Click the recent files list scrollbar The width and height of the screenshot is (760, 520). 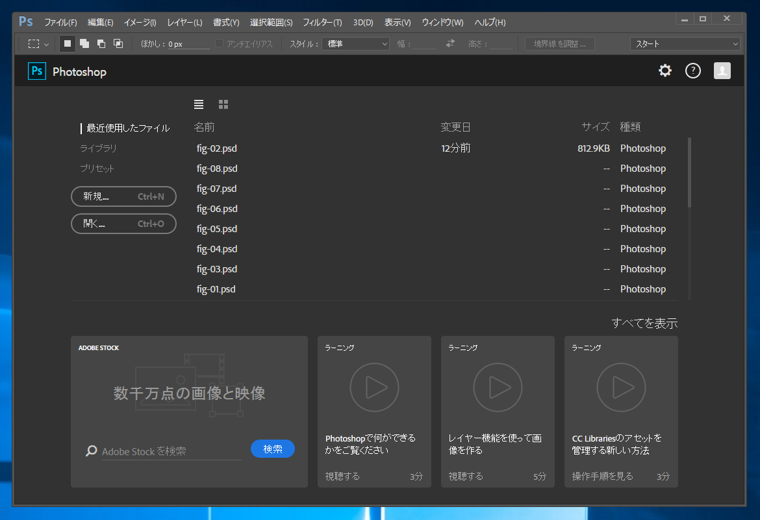[689, 173]
